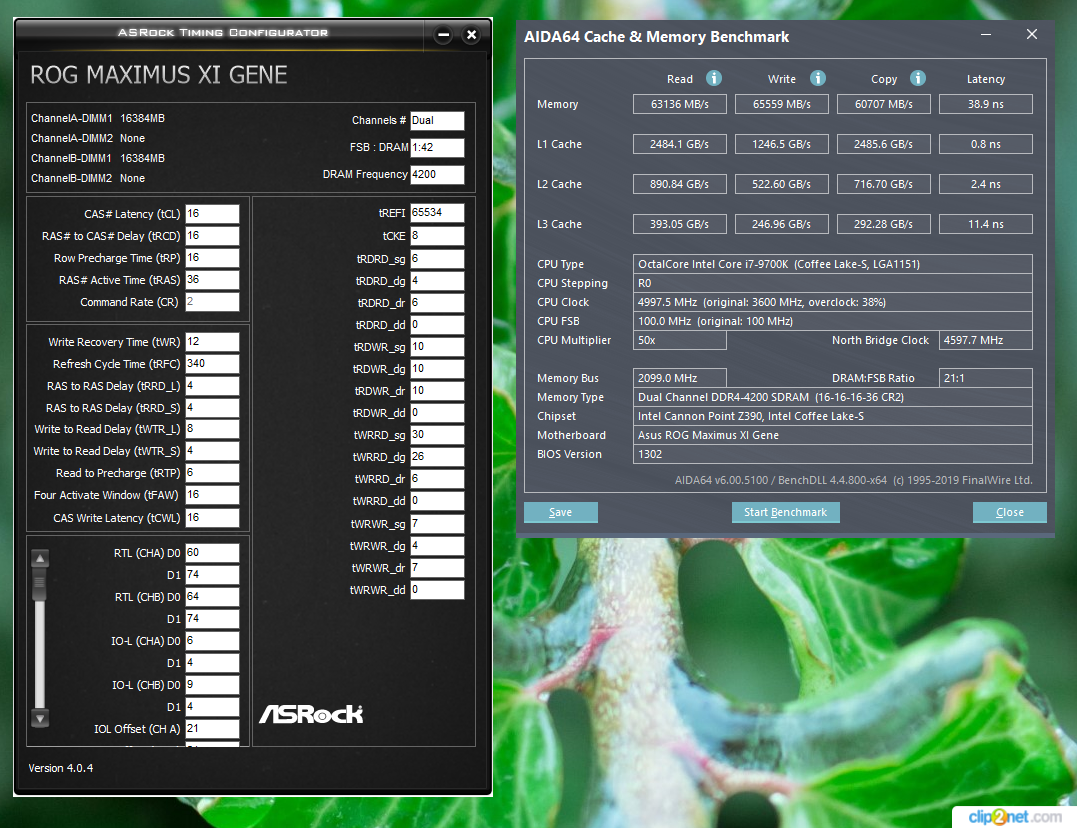Minimize the AIDA64 benchmark window
Viewport: 1077px width, 828px height.
click(x=986, y=34)
